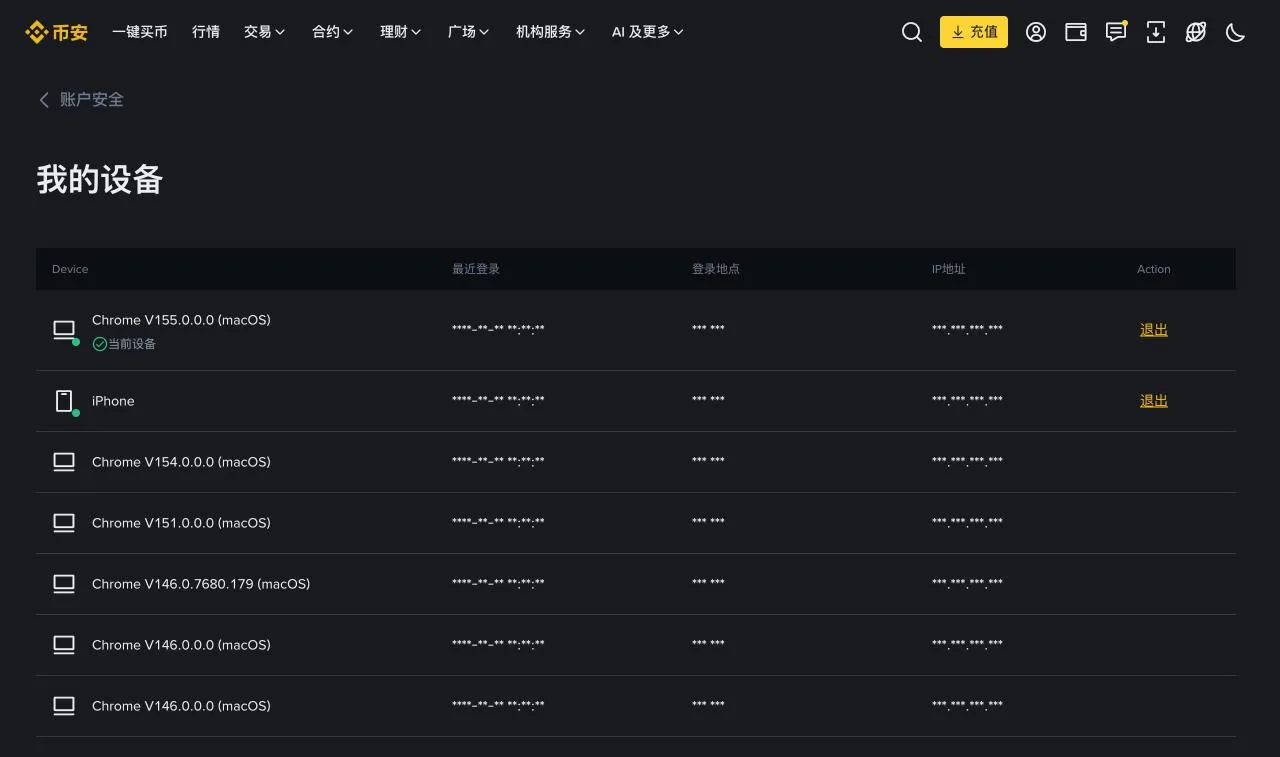Click the laptop icon for Chrome V155.0.0.0
Screen dimensions: 1280x757
tap(64, 329)
